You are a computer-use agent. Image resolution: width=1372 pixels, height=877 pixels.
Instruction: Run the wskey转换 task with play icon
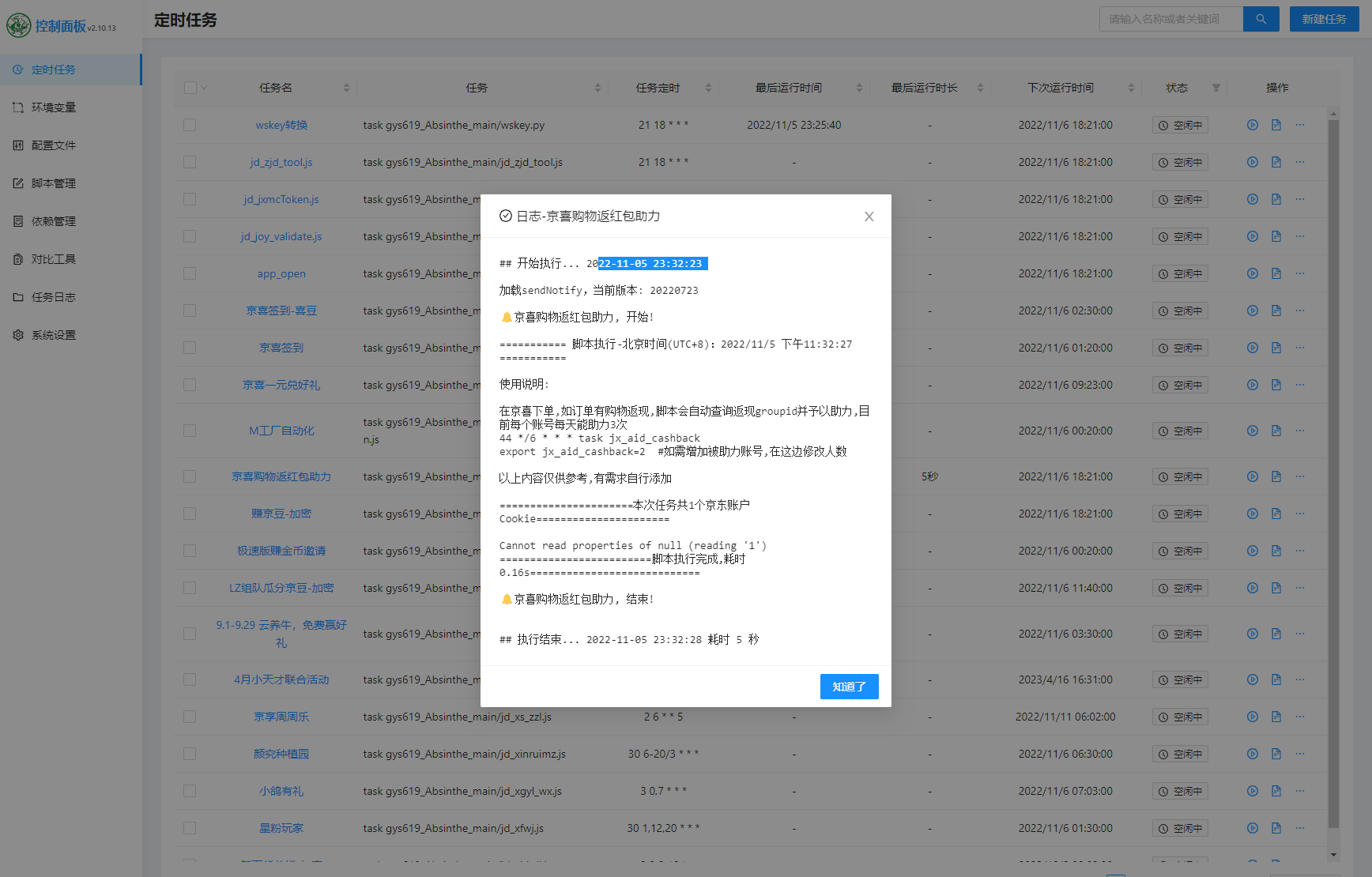click(x=1252, y=125)
